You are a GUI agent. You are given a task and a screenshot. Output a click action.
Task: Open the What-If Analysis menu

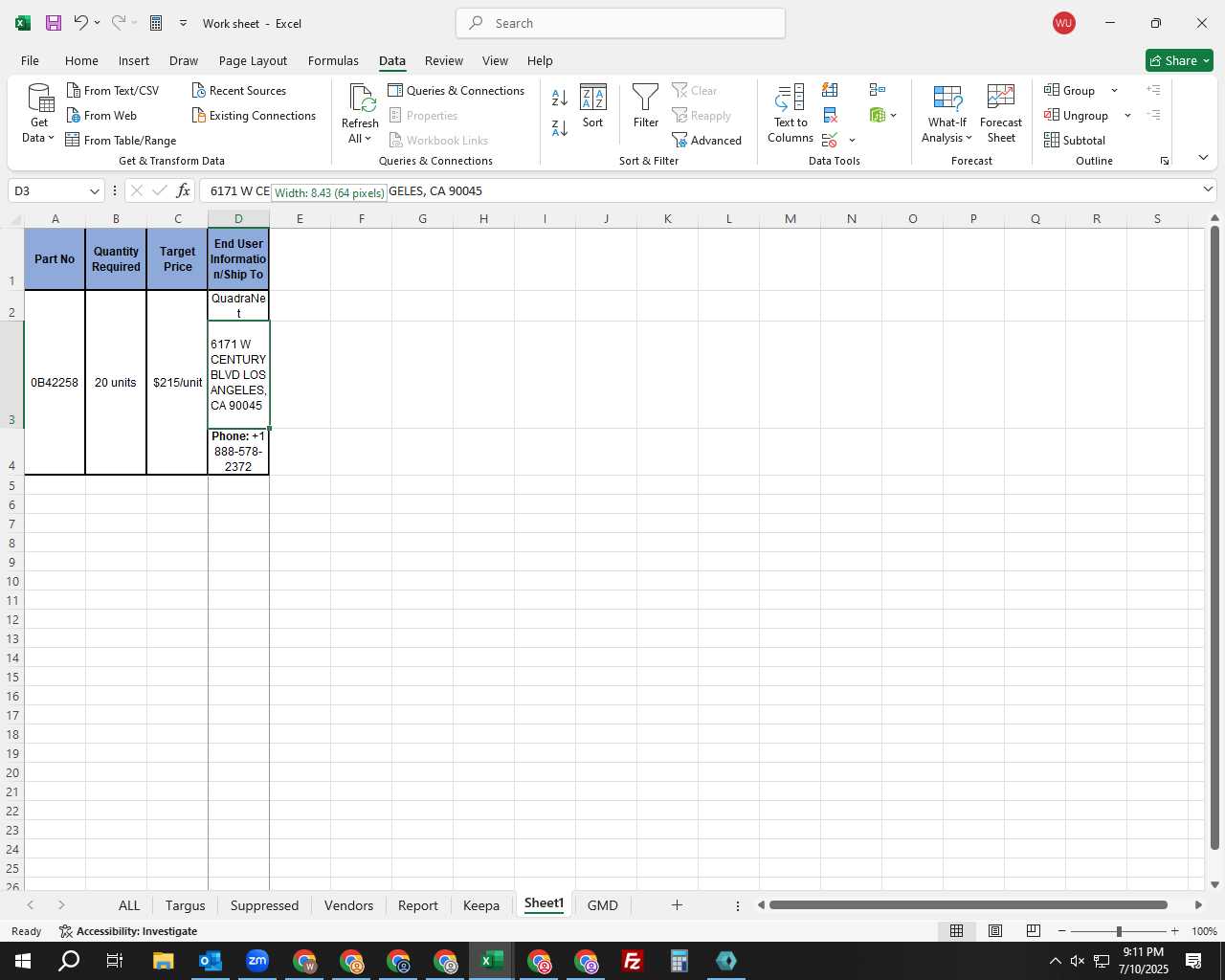click(947, 113)
